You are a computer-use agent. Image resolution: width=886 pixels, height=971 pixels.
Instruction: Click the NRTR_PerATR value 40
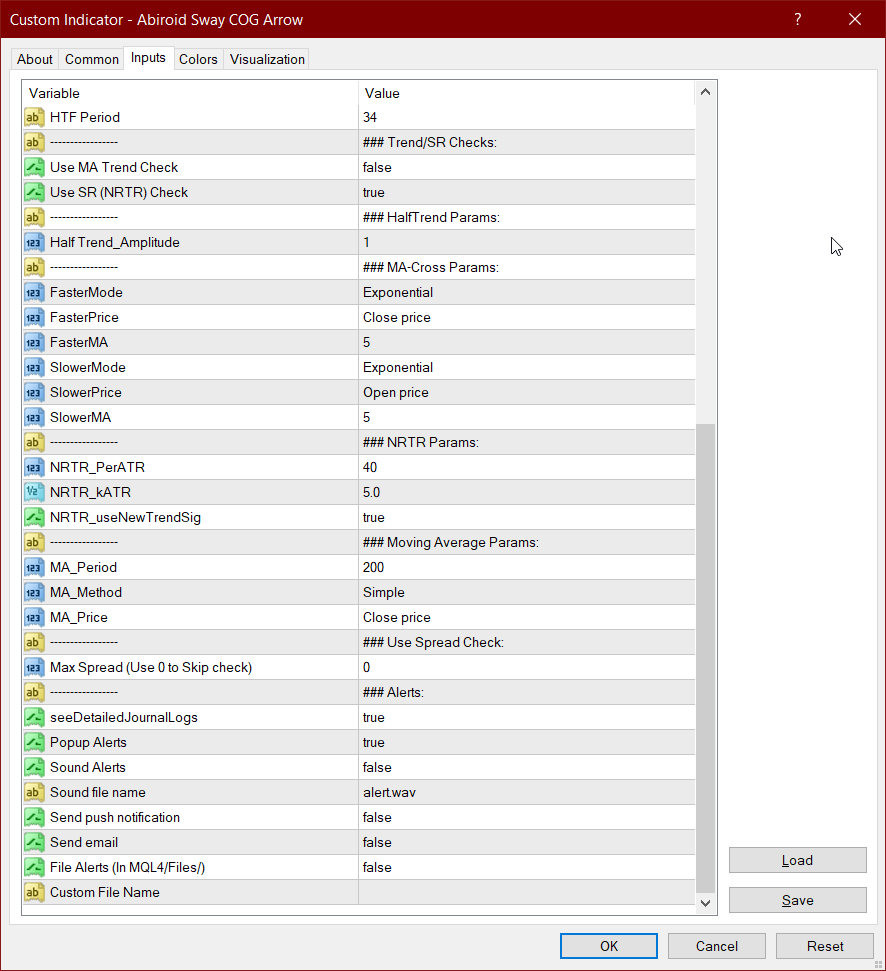pyautogui.click(x=526, y=467)
